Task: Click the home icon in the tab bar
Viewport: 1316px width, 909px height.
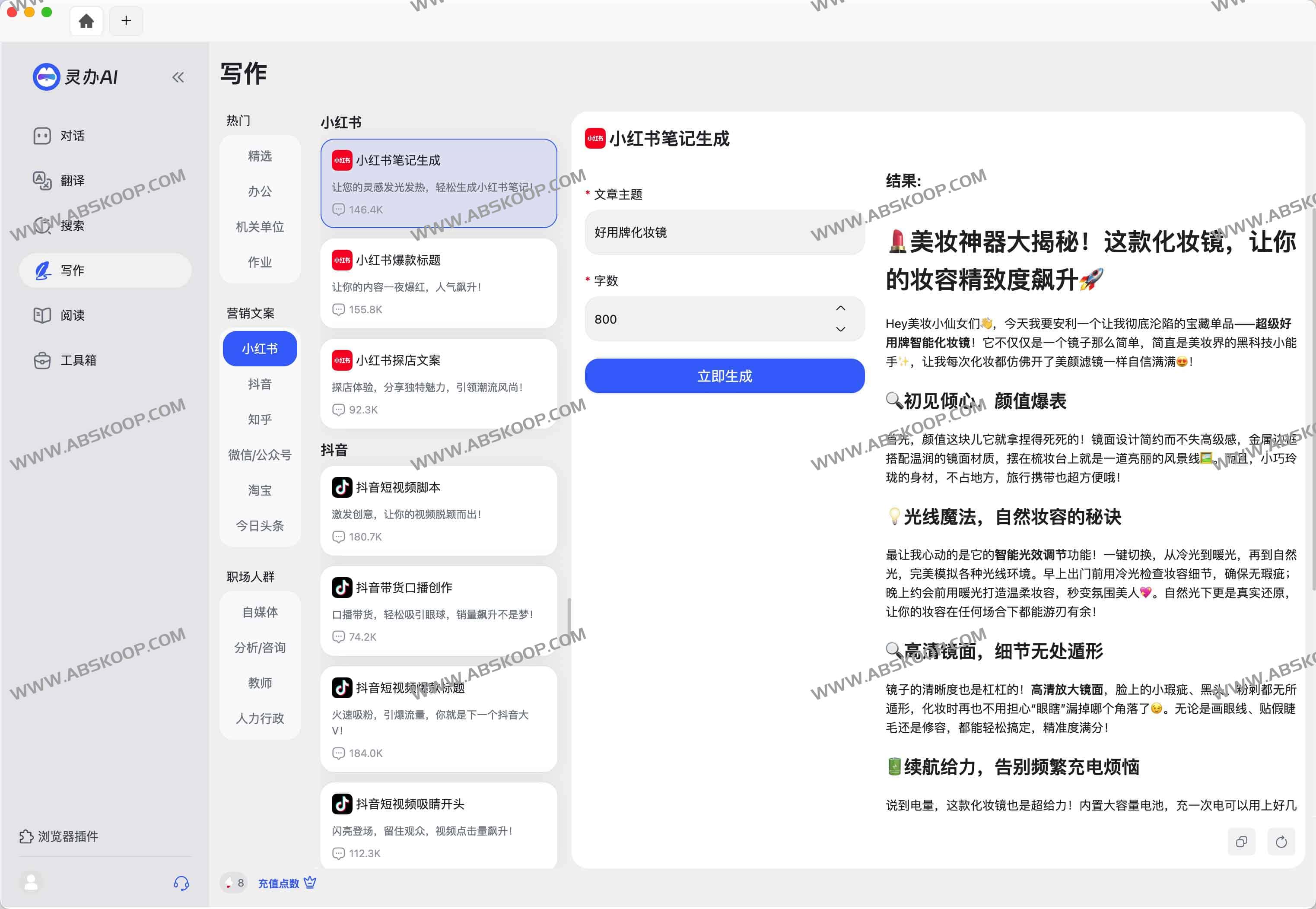Action: click(86, 20)
